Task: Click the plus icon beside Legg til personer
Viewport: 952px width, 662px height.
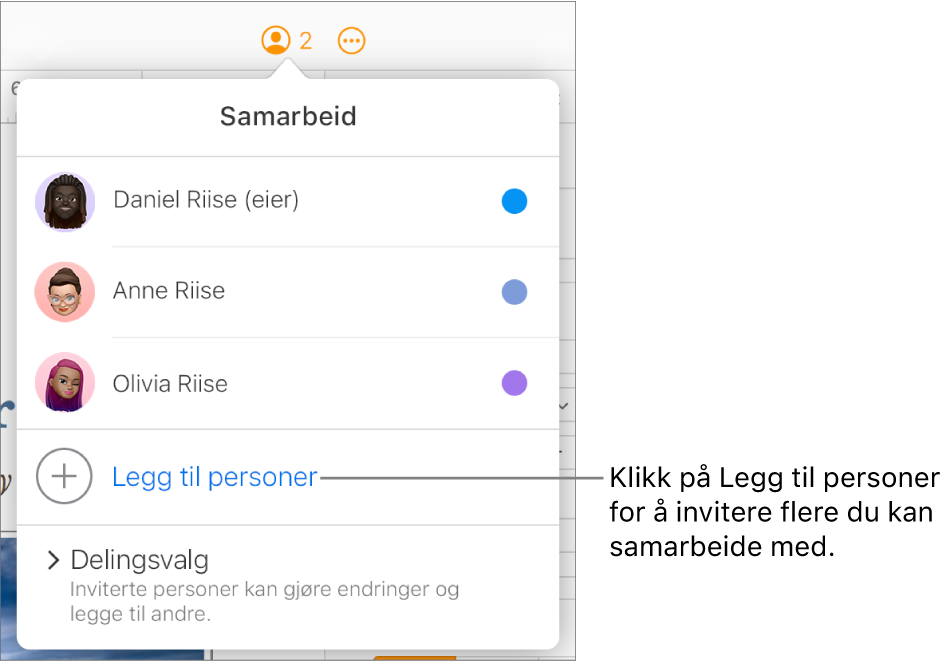Action: coord(63,477)
